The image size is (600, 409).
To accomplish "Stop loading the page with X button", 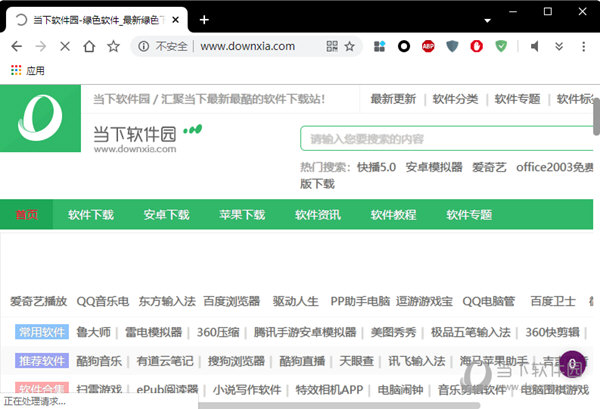I will click(x=65, y=47).
